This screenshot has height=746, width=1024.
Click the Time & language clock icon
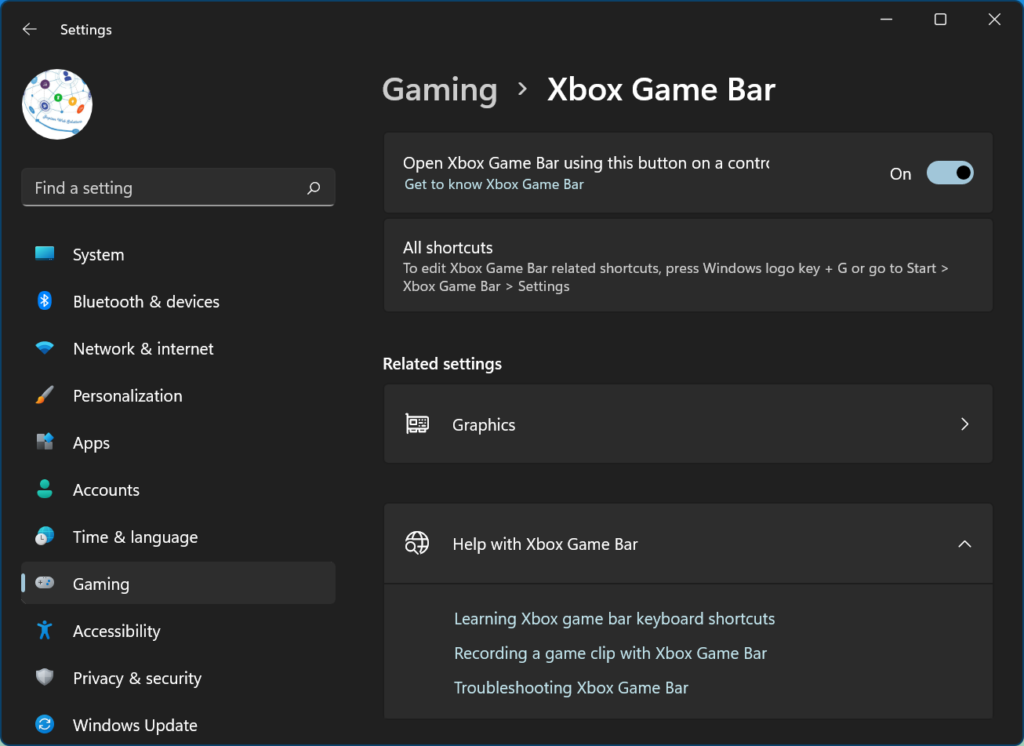[44, 536]
